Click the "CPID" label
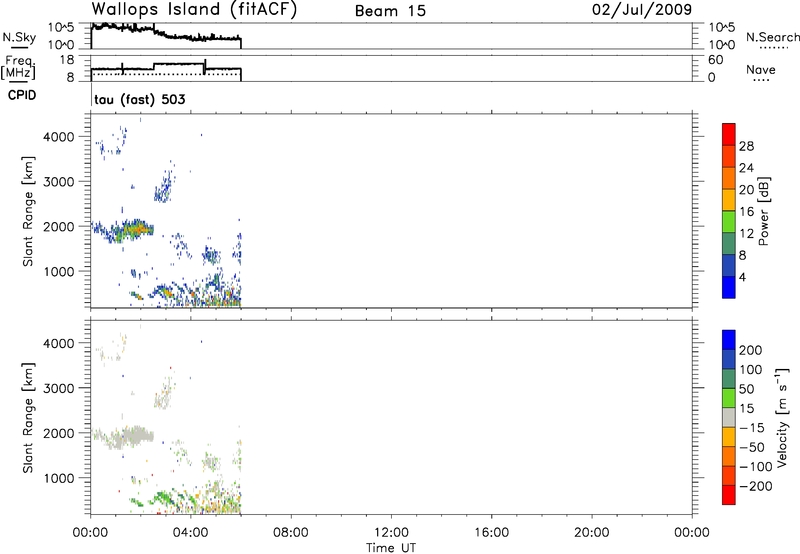 click(22, 95)
